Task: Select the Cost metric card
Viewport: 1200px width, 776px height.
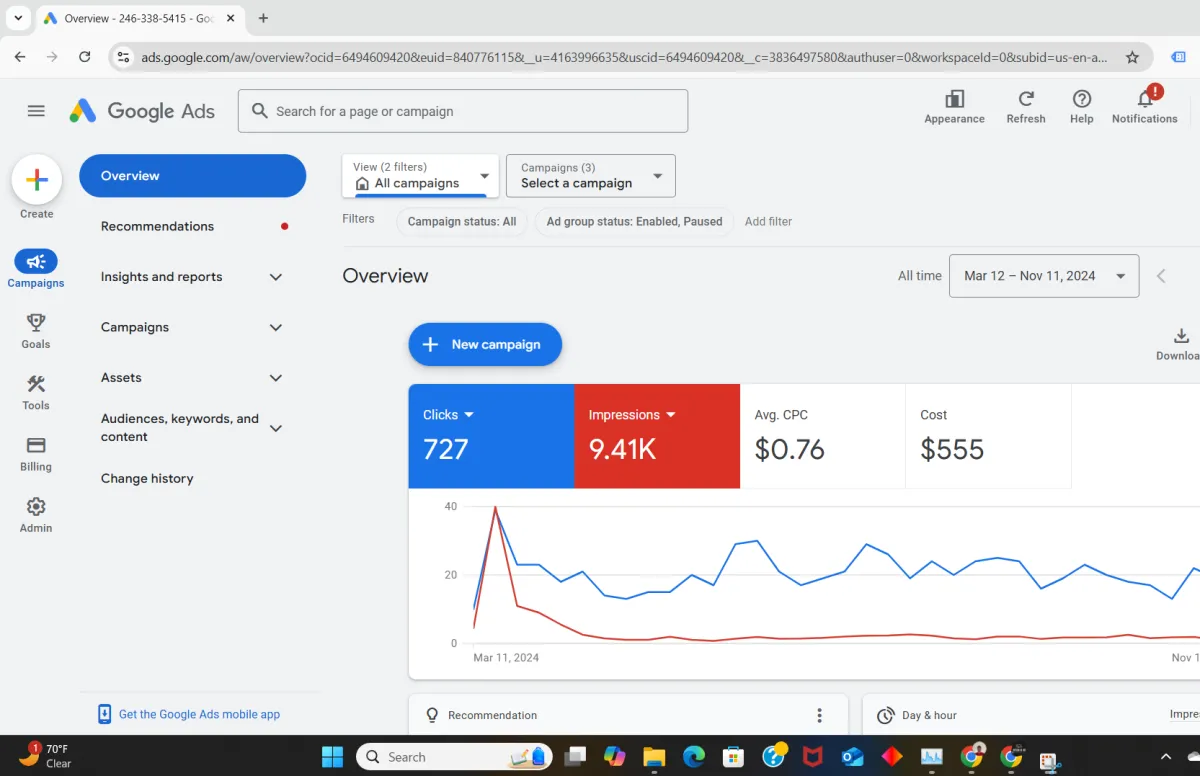Action: coord(988,436)
